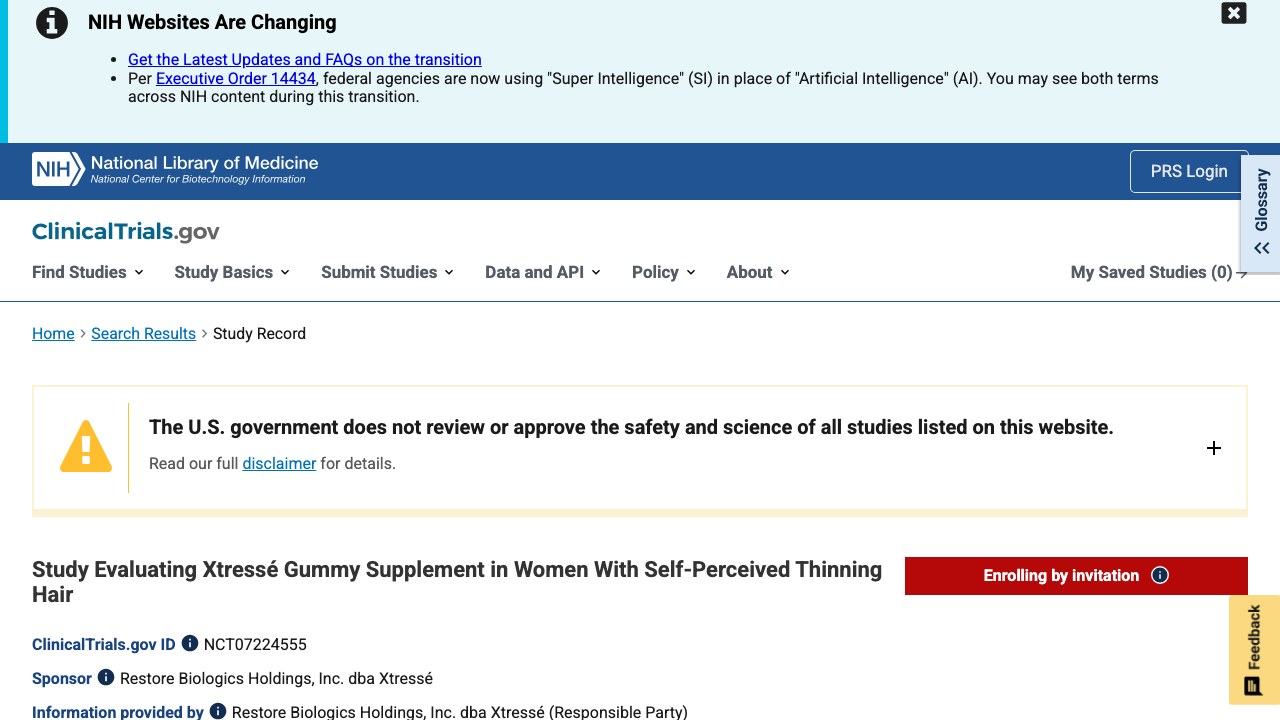This screenshot has width=1280, height=720.
Task: Expand the disclaimer with the plus icon
Action: click(1214, 448)
